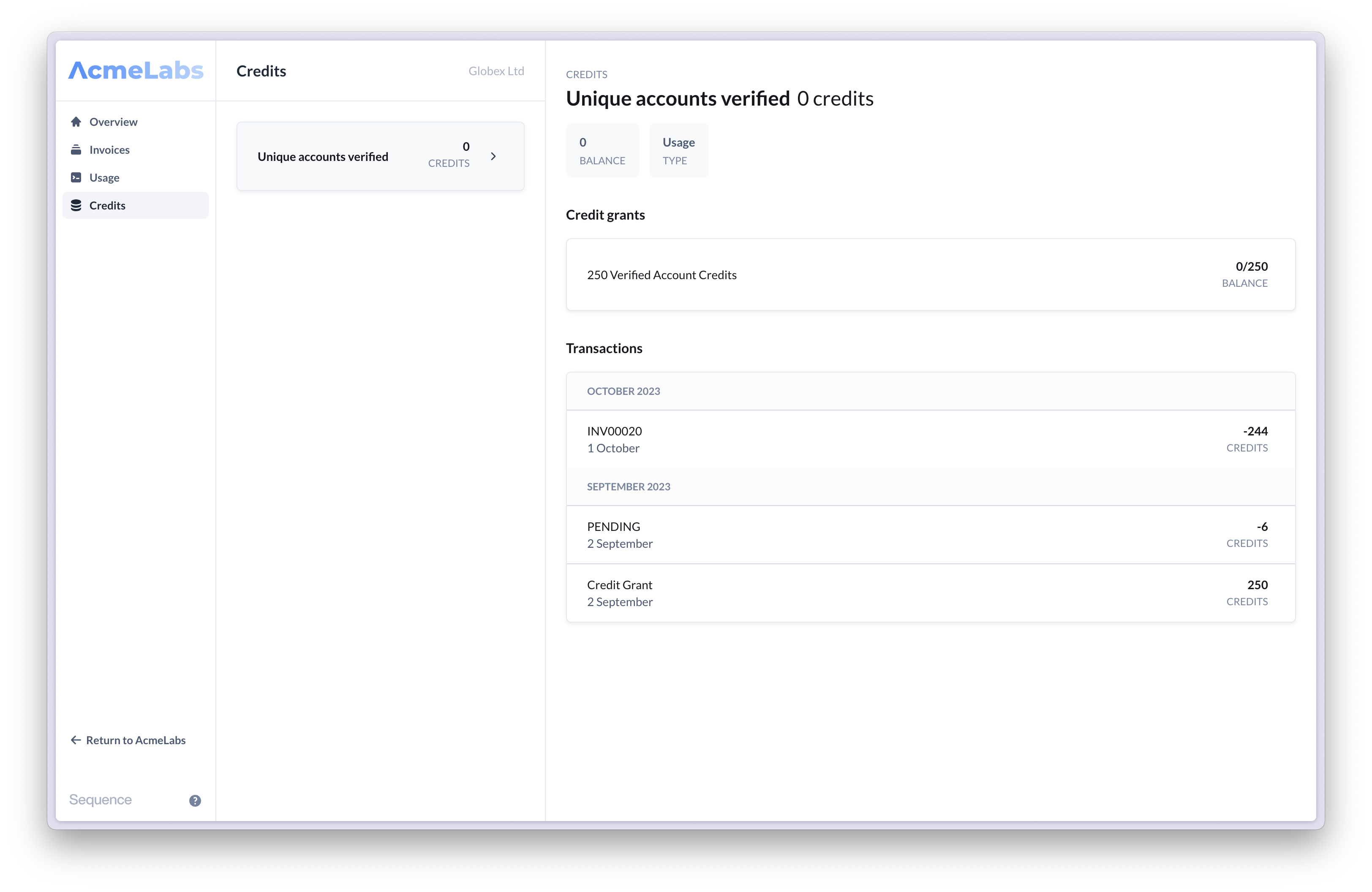The height and width of the screenshot is (892, 1372).
Task: Go to Invoices in sidebar
Action: 136,150
